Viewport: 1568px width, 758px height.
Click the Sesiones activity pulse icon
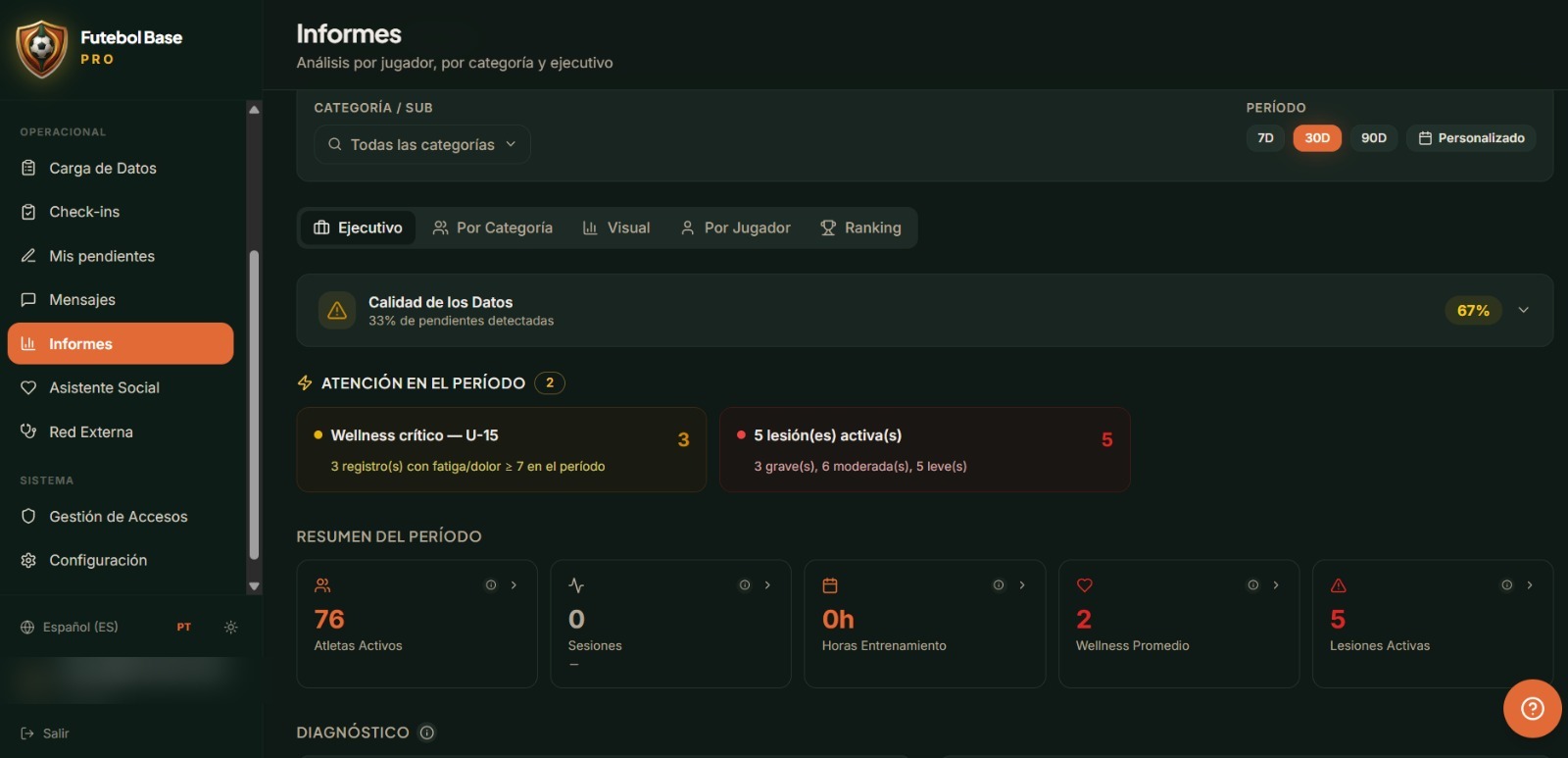pyautogui.click(x=576, y=585)
